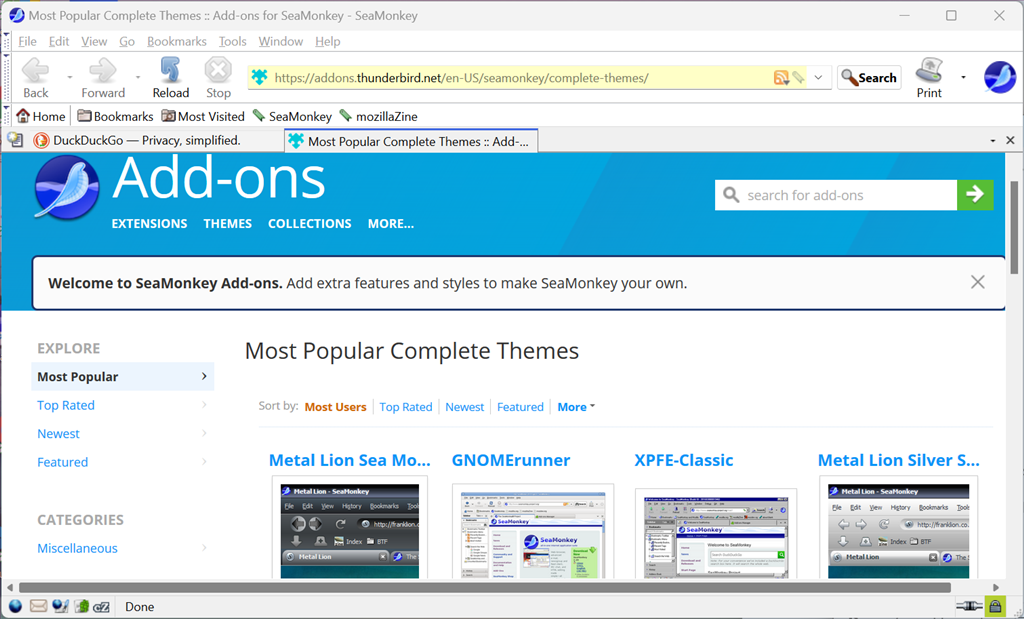Open the Forward button history dropdown arrow
The width and height of the screenshot is (1024, 619).
(x=138, y=78)
